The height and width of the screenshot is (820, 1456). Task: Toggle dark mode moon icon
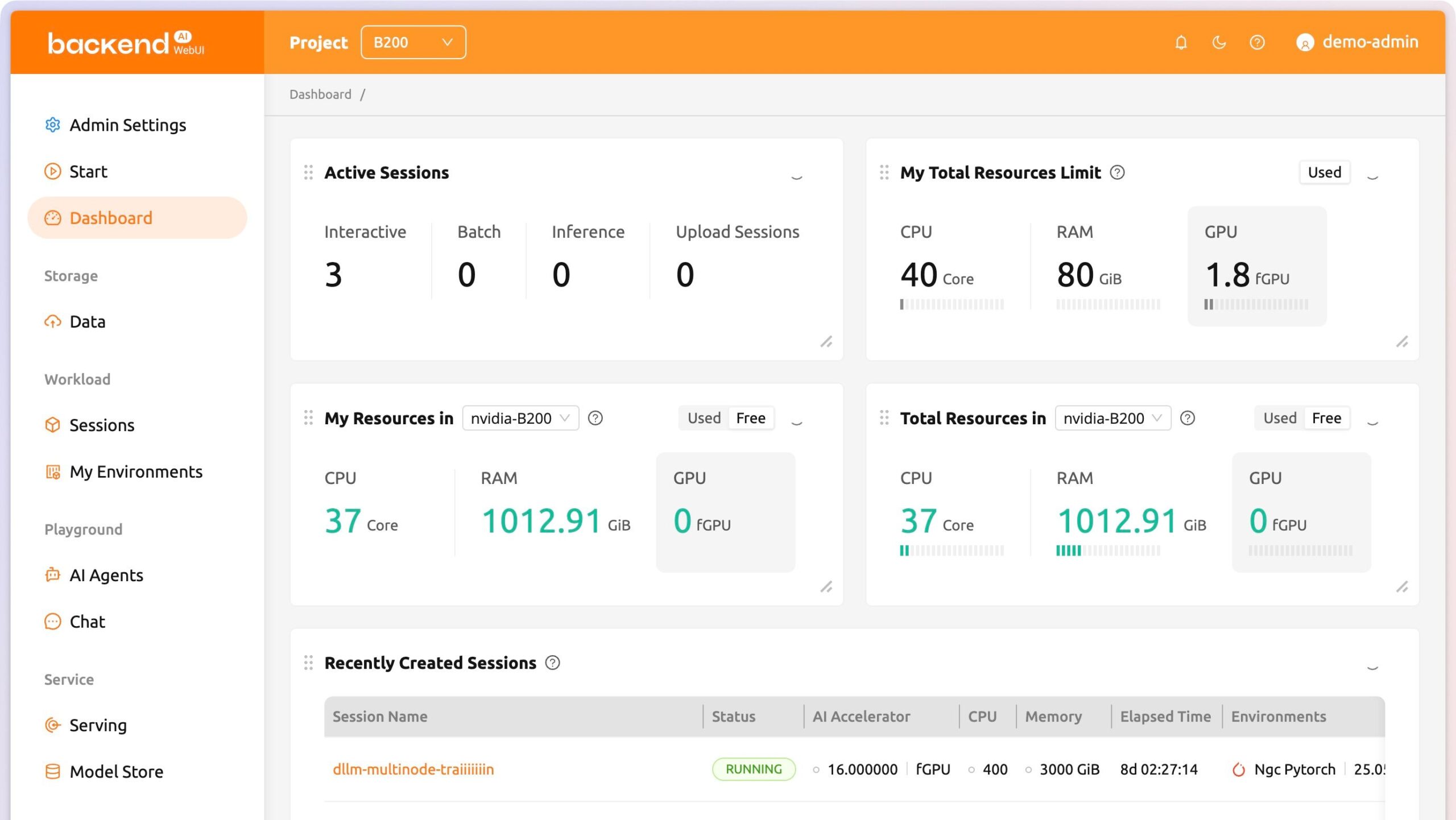point(1219,43)
